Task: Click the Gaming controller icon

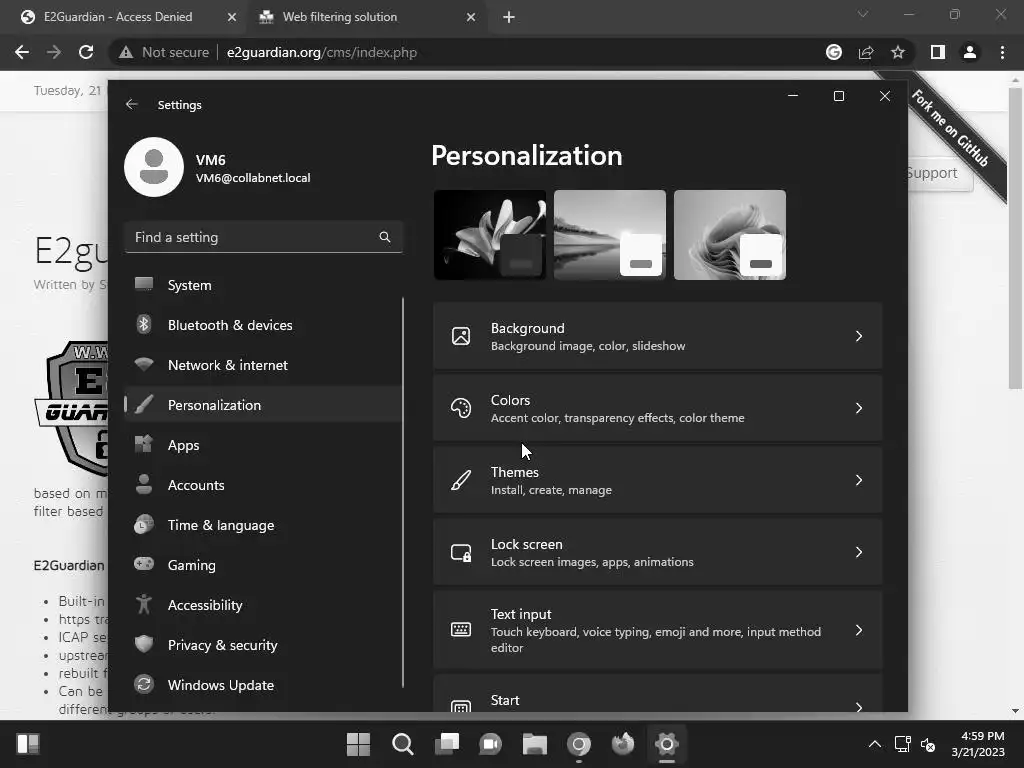Action: point(144,564)
